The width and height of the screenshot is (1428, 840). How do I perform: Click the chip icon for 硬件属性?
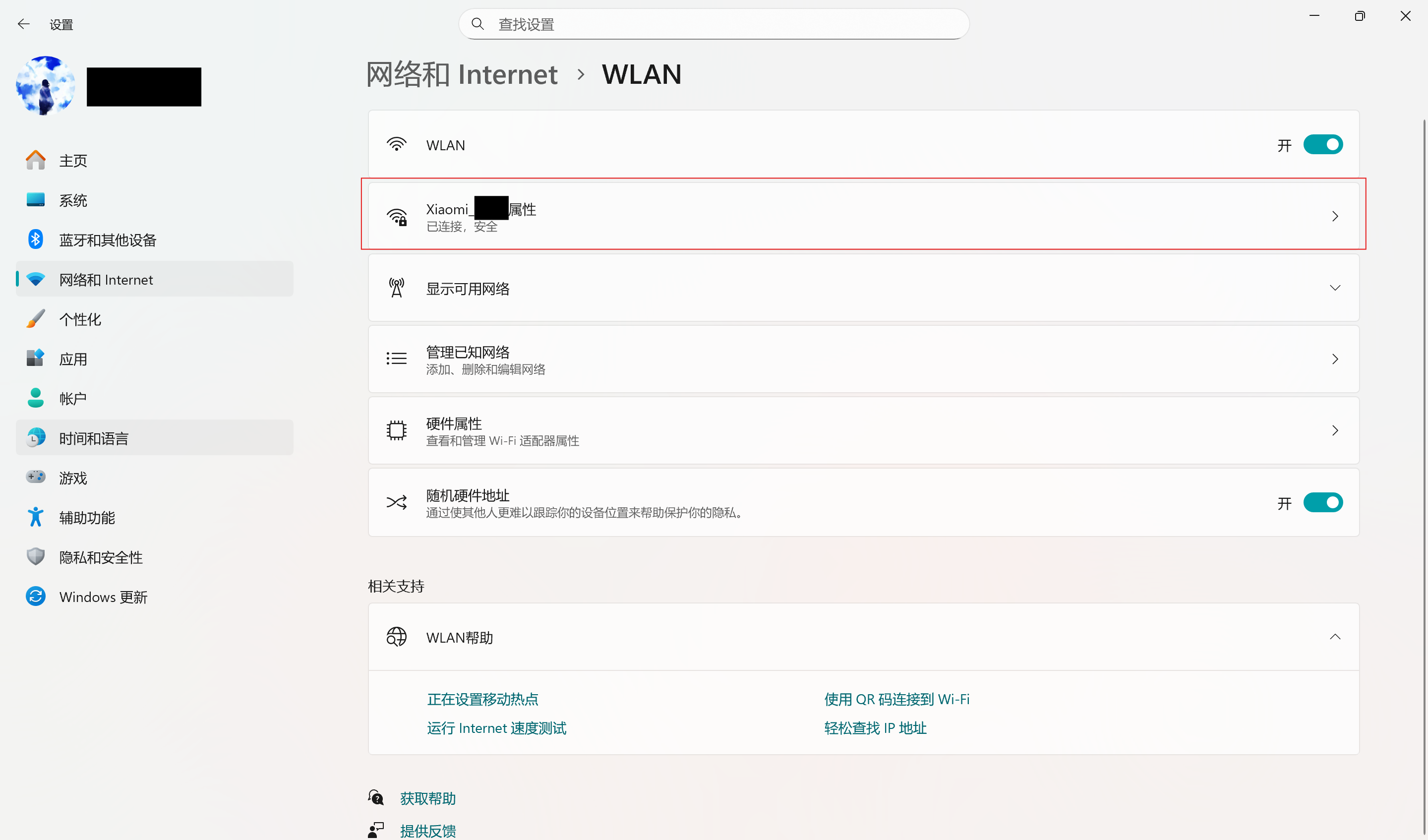coord(396,431)
